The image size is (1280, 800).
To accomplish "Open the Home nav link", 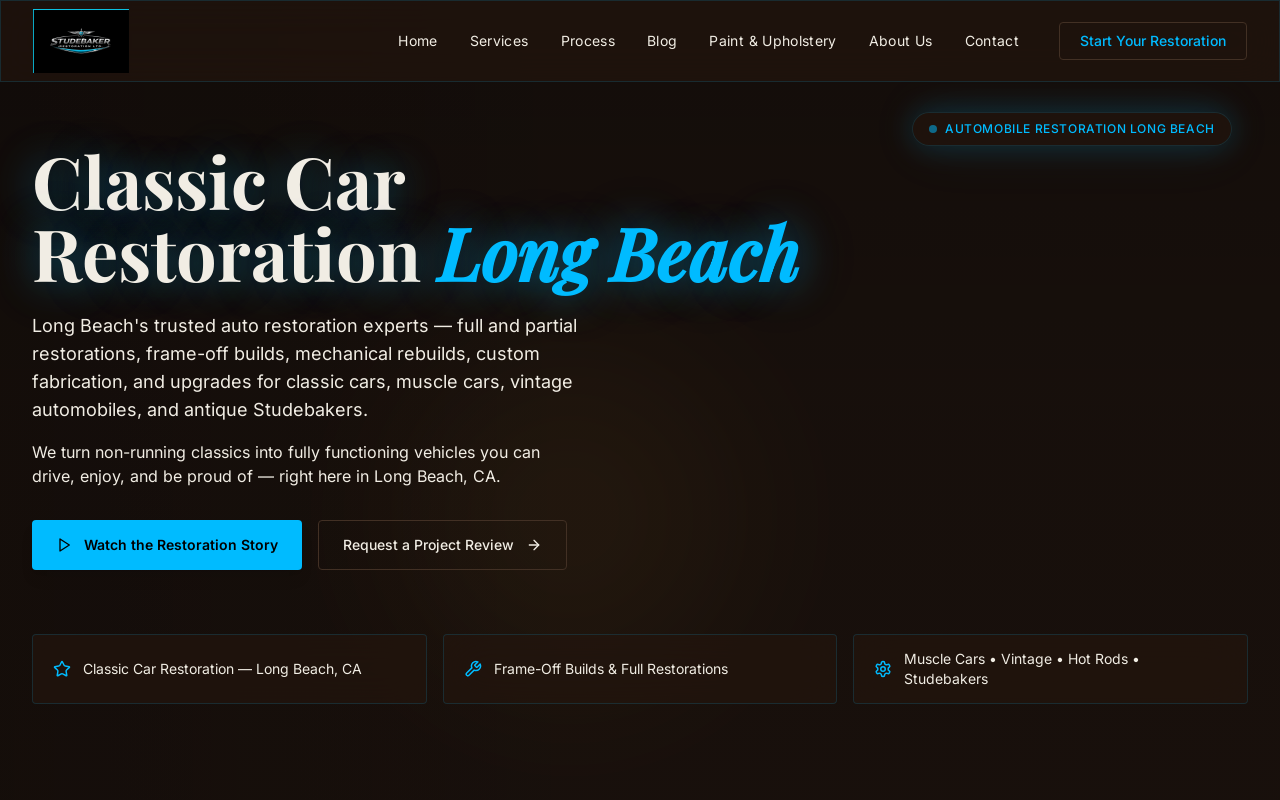I will point(418,41).
